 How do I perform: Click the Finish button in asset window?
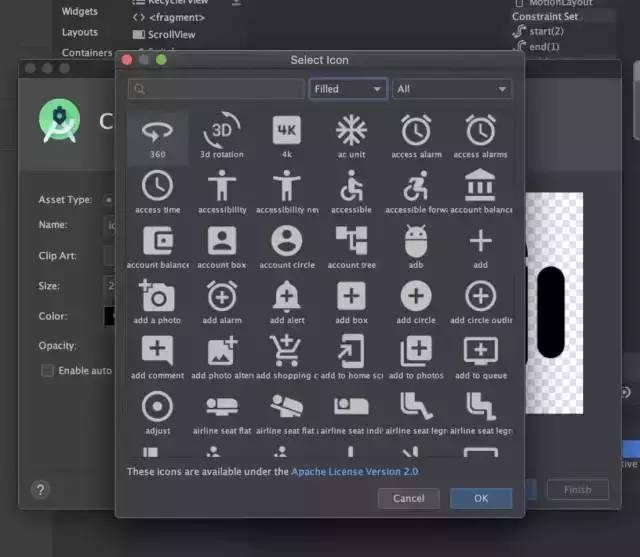[578, 490]
